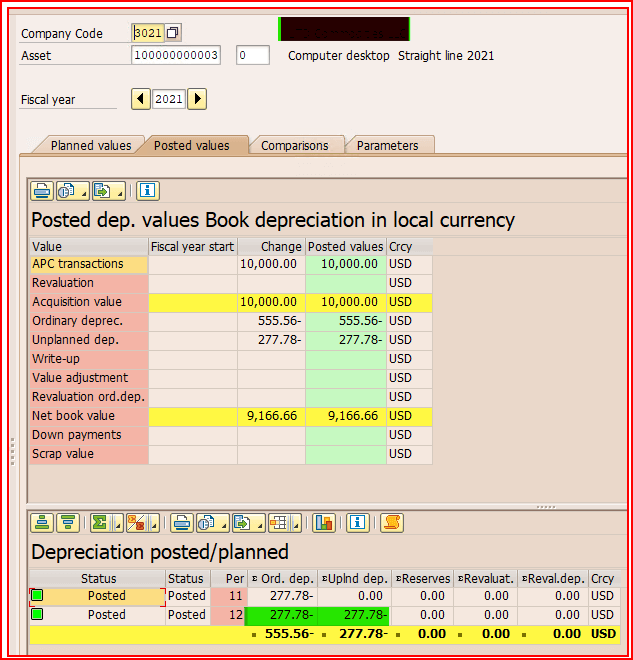Click the orange scroll icon in depreciation toolbar
Screen dimensions: 633x660
pyautogui.click(x=392, y=523)
